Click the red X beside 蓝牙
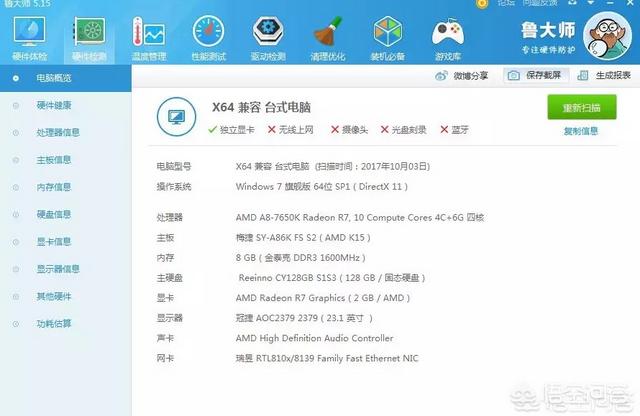This screenshot has height=416, width=640. (x=444, y=130)
